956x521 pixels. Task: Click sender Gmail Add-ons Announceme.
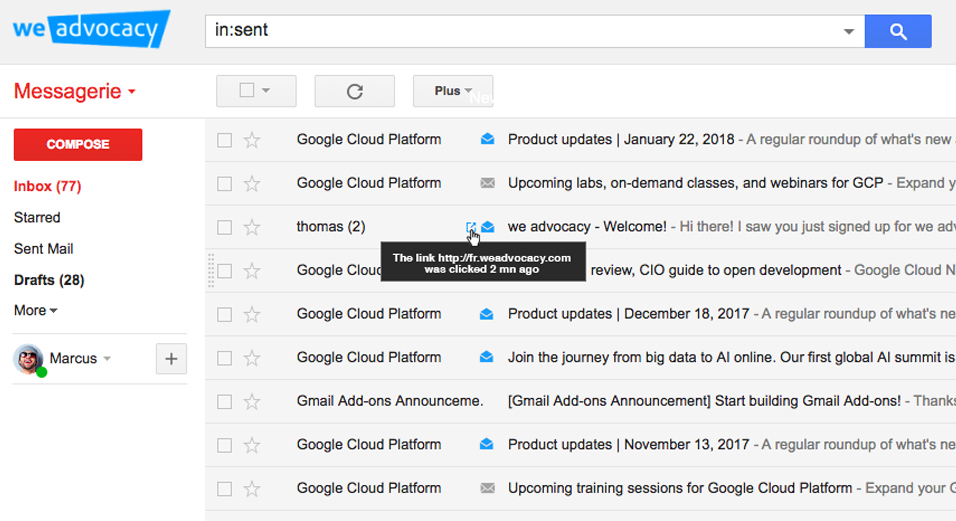tap(390, 401)
